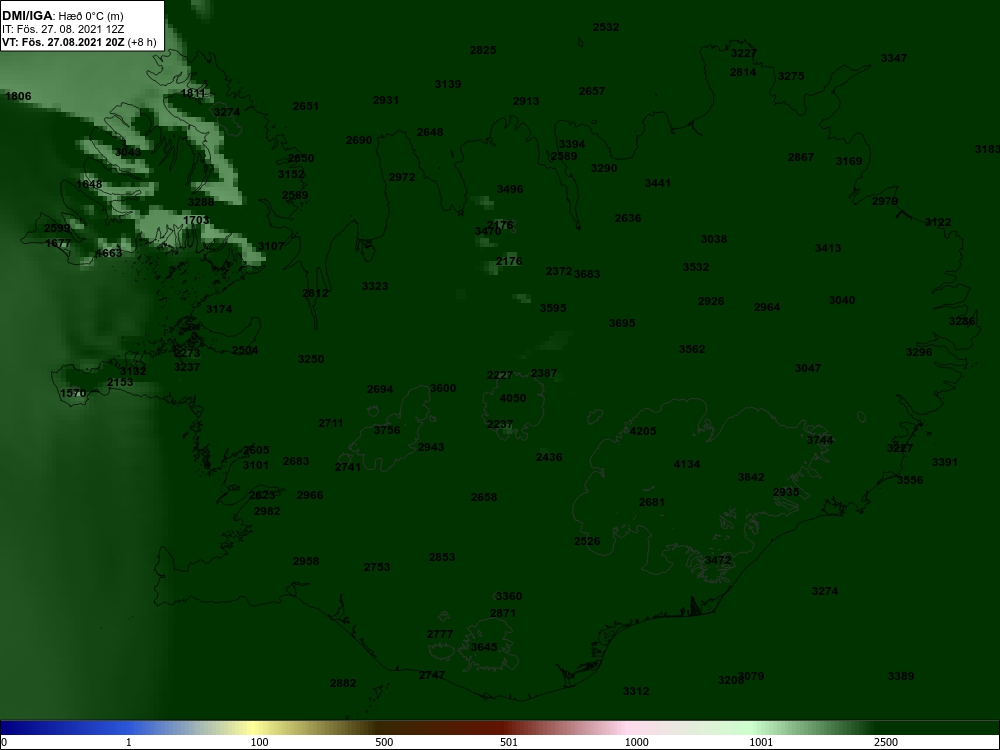Click the height value 1703
Viewport: 1000px width, 750px height.
(x=196, y=220)
